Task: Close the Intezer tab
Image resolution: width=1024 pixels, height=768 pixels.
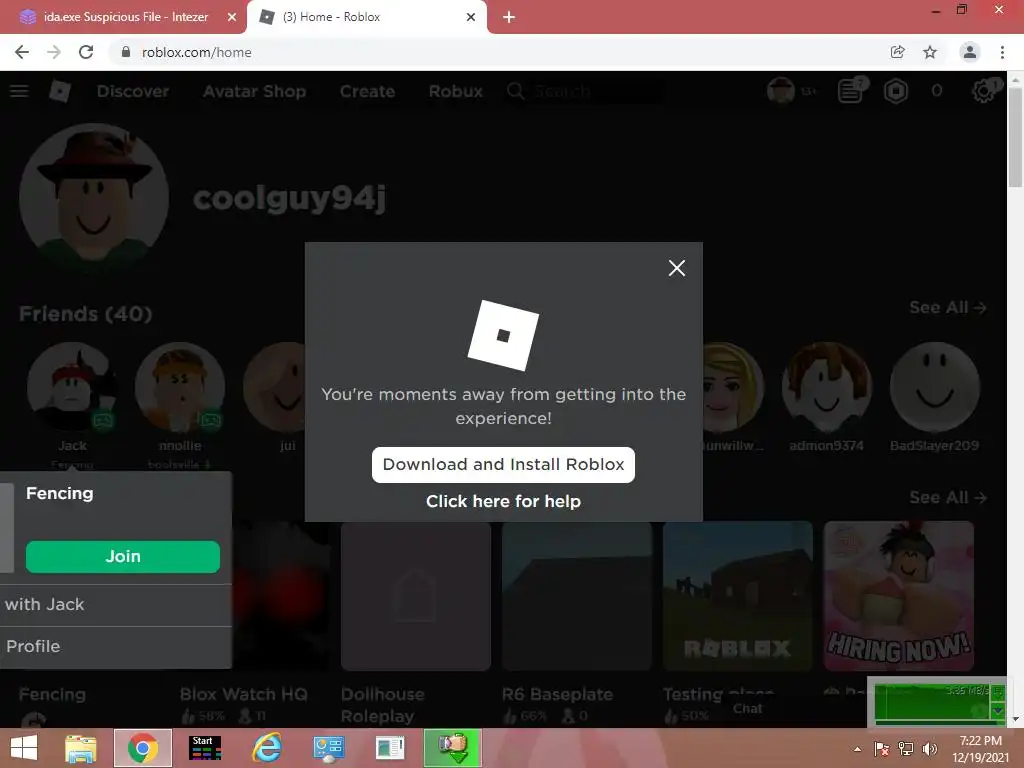Action: [232, 17]
